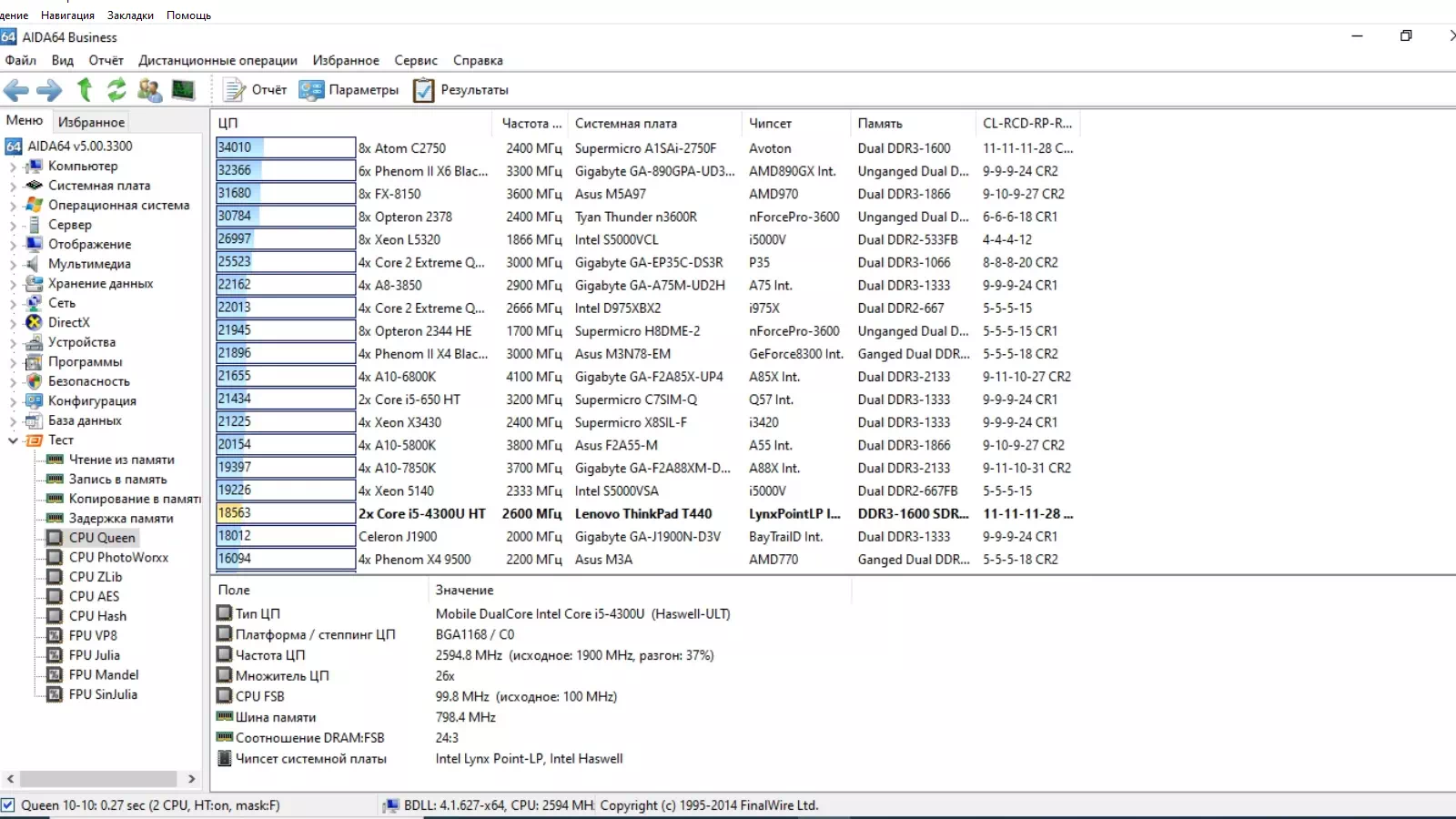
Task: Click the green refresh arrows icon
Action: [116, 89]
